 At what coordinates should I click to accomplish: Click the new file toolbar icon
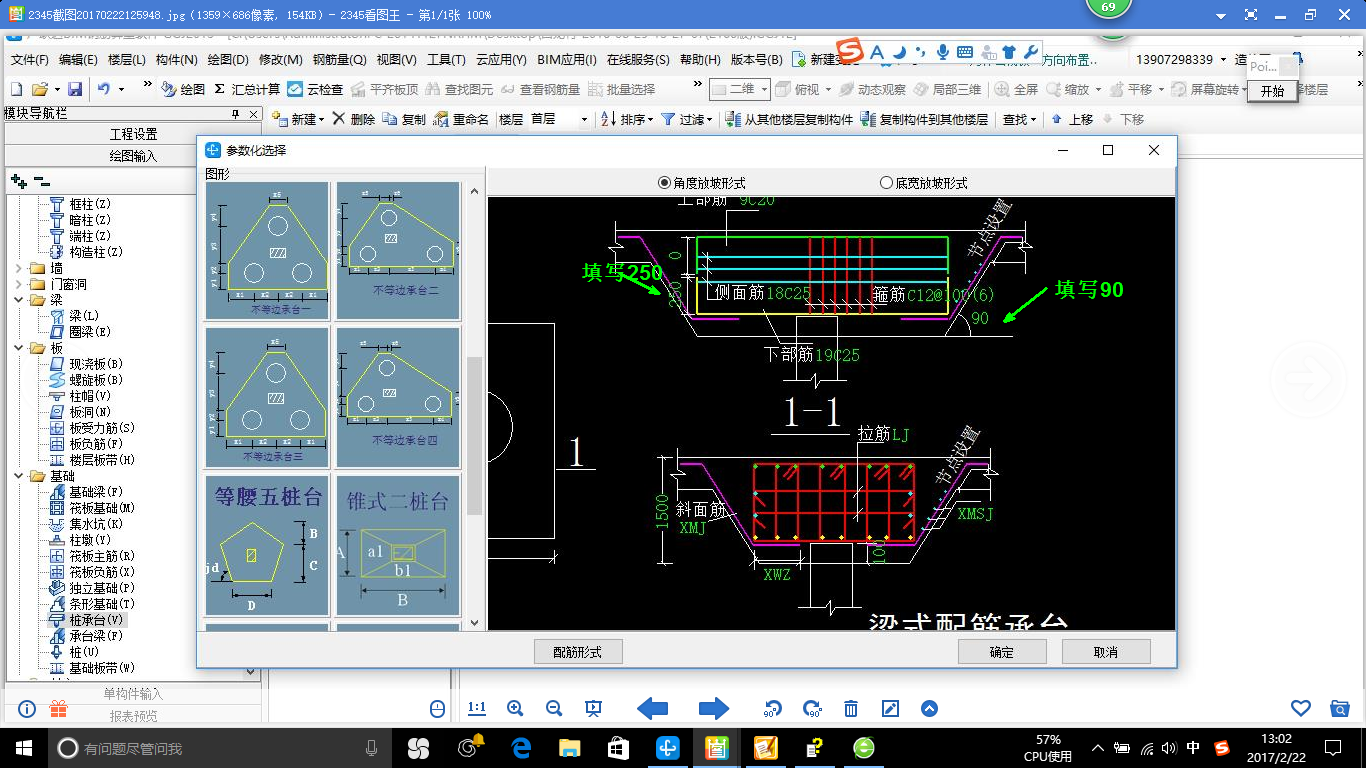[16, 89]
